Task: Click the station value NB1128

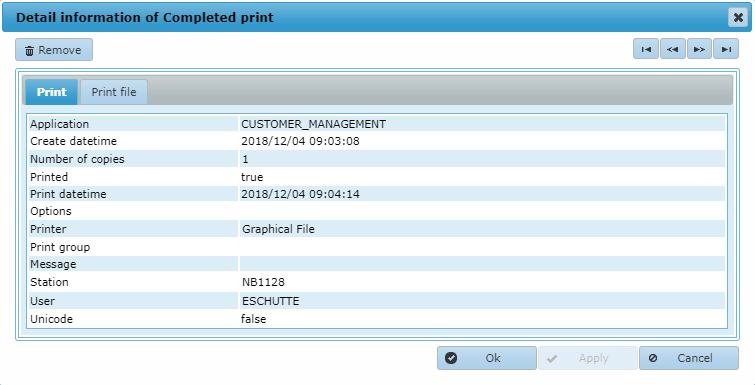Action: coord(263,282)
